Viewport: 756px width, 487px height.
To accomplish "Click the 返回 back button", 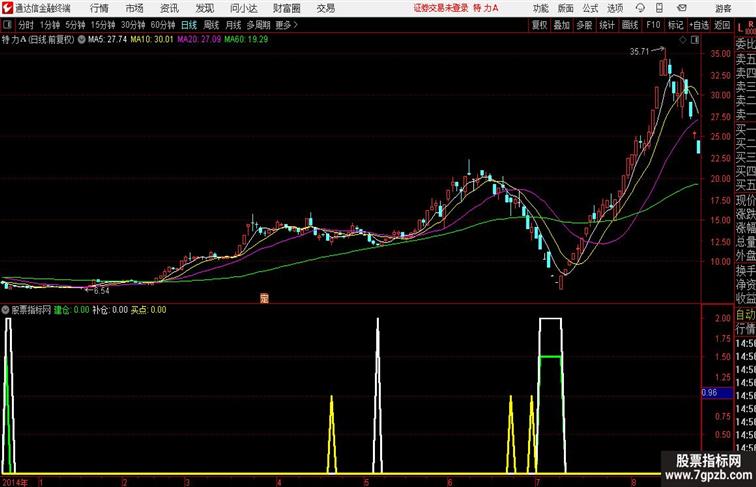I will pyautogui.click(x=722, y=25).
